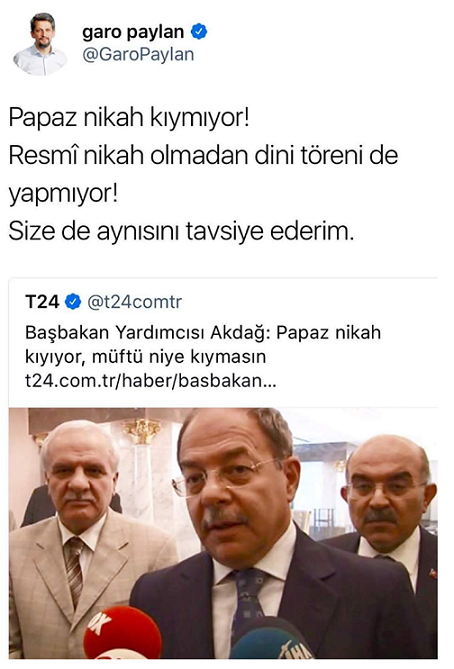The height and width of the screenshot is (669, 454).
Task: Click the verified badge beside garo paylan
Action: tap(199, 32)
